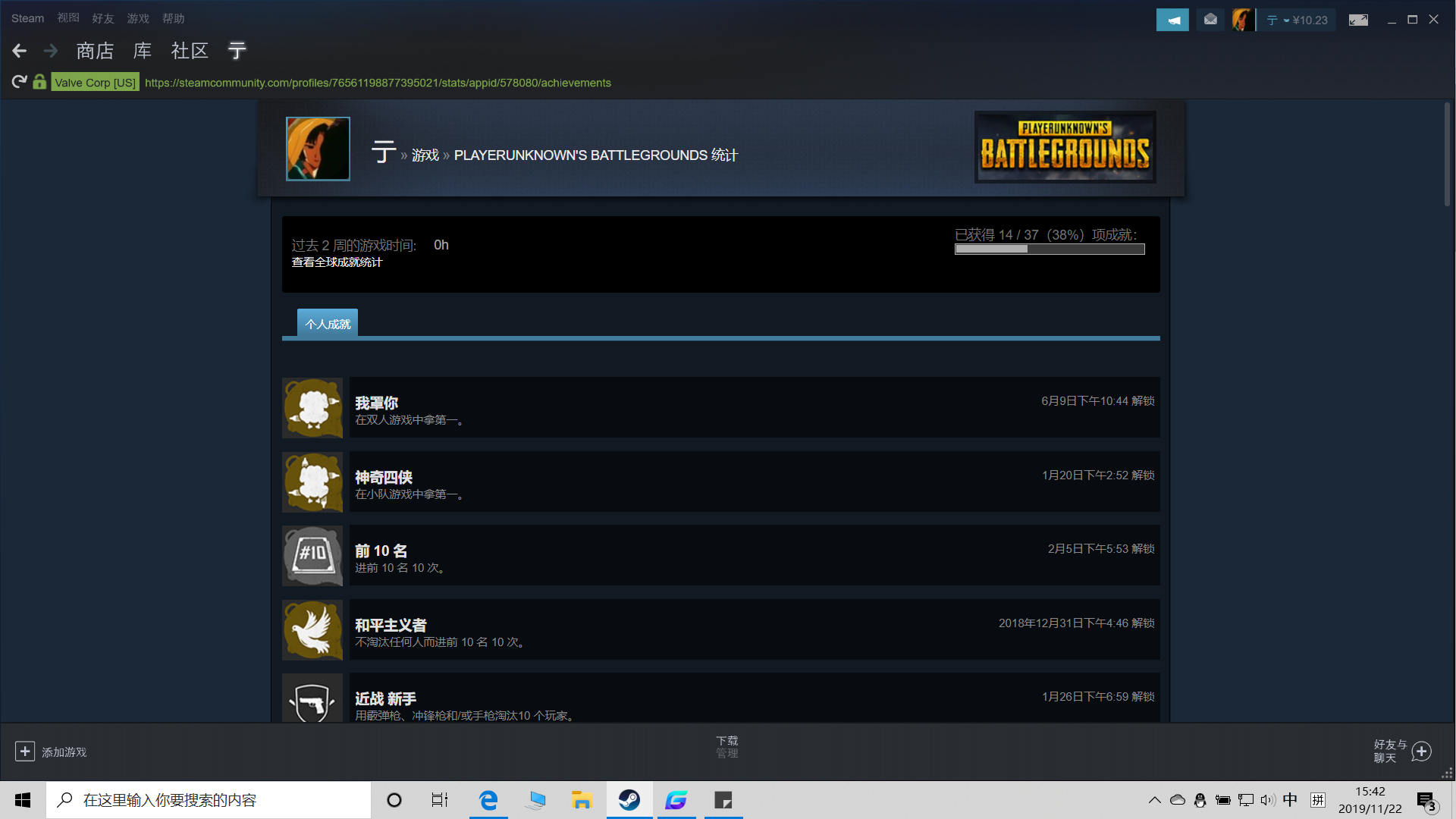Click the volume speaker tray icon
This screenshot has width=1456, height=819.
(1268, 800)
